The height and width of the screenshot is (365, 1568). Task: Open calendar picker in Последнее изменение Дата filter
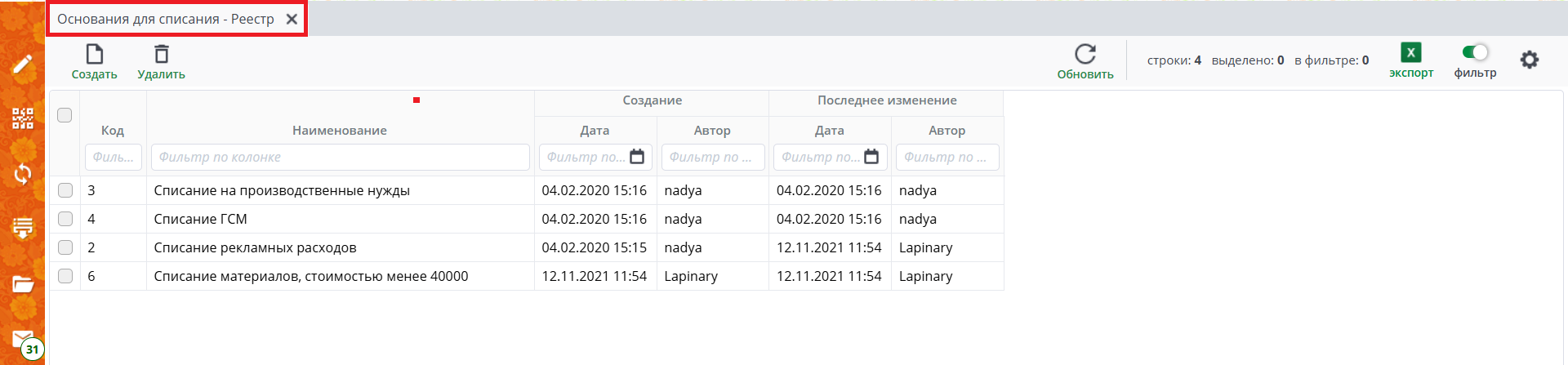pyautogui.click(x=871, y=157)
